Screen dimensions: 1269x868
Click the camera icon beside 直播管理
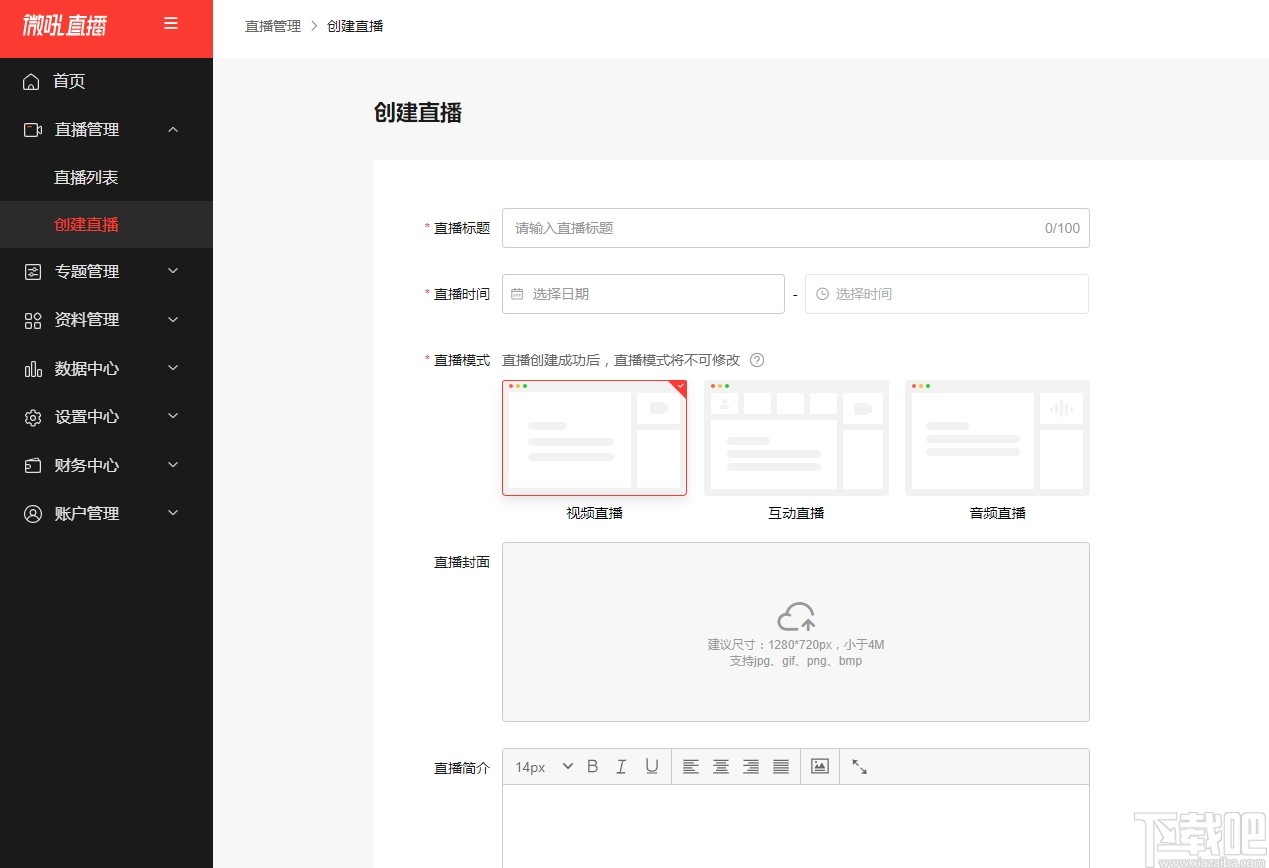pos(32,129)
